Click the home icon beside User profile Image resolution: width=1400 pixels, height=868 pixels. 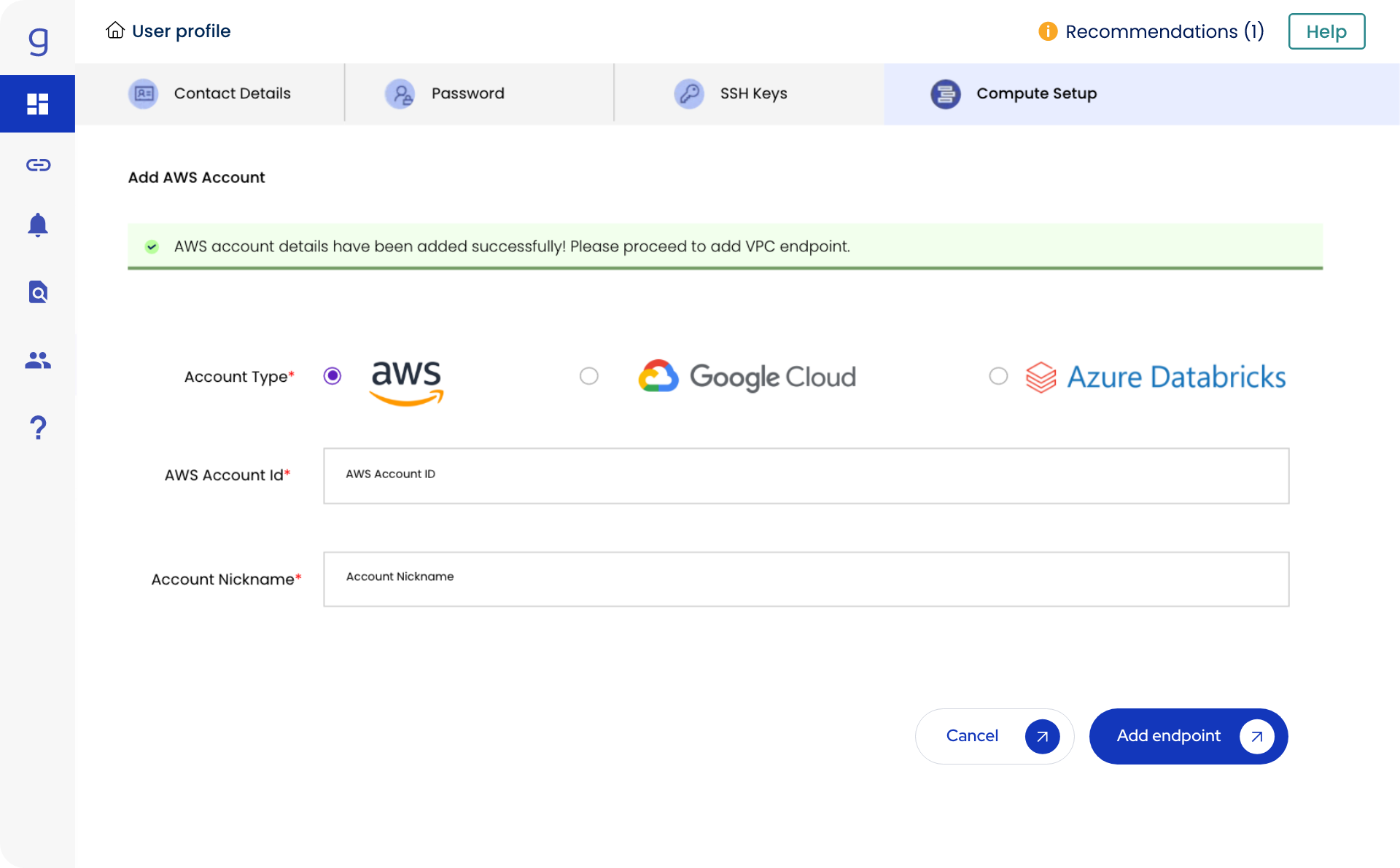point(115,31)
